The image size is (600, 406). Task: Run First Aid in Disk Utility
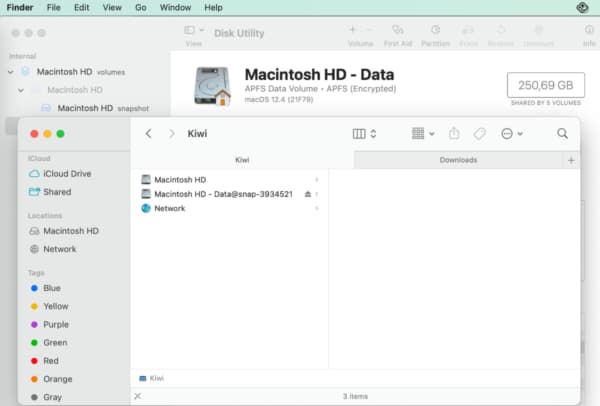pyautogui.click(x=398, y=36)
